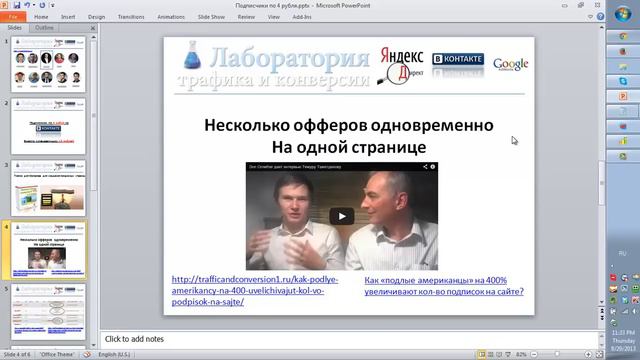Switch to the Animations ribbon tab

171,17
